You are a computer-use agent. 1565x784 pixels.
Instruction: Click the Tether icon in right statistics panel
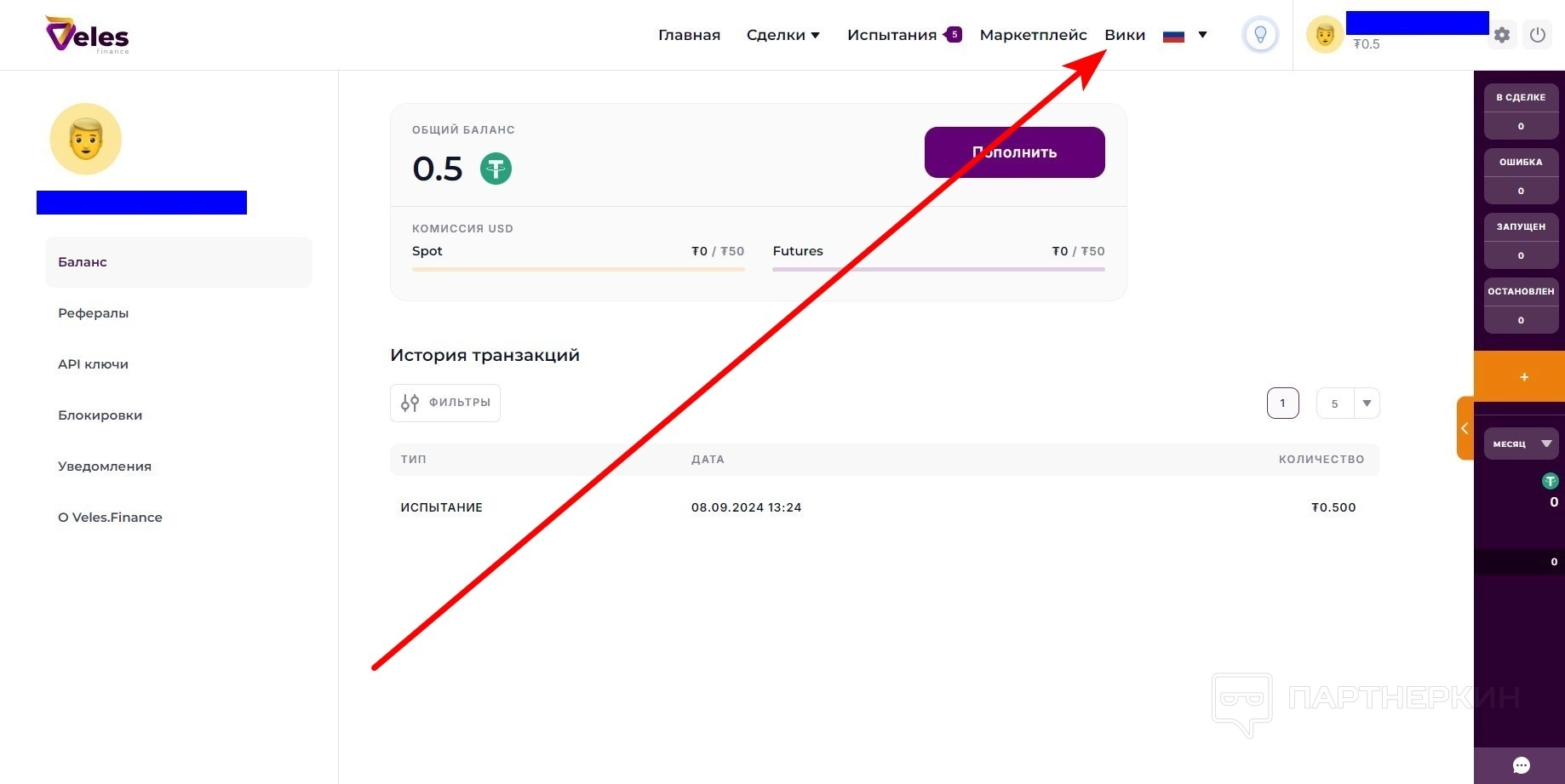pyautogui.click(x=1550, y=481)
